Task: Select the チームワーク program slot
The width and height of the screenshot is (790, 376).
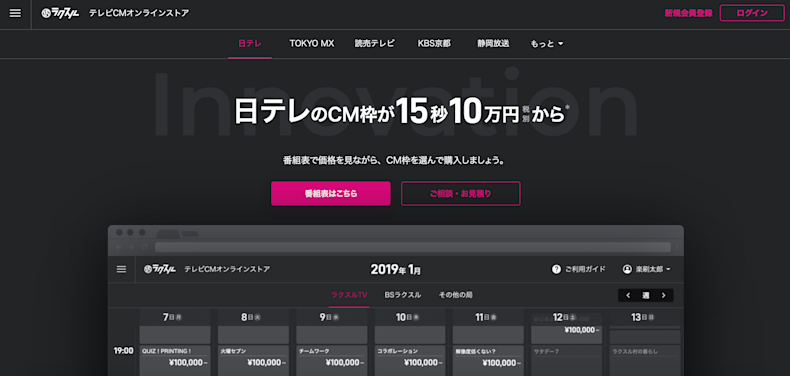Action: coord(332,360)
